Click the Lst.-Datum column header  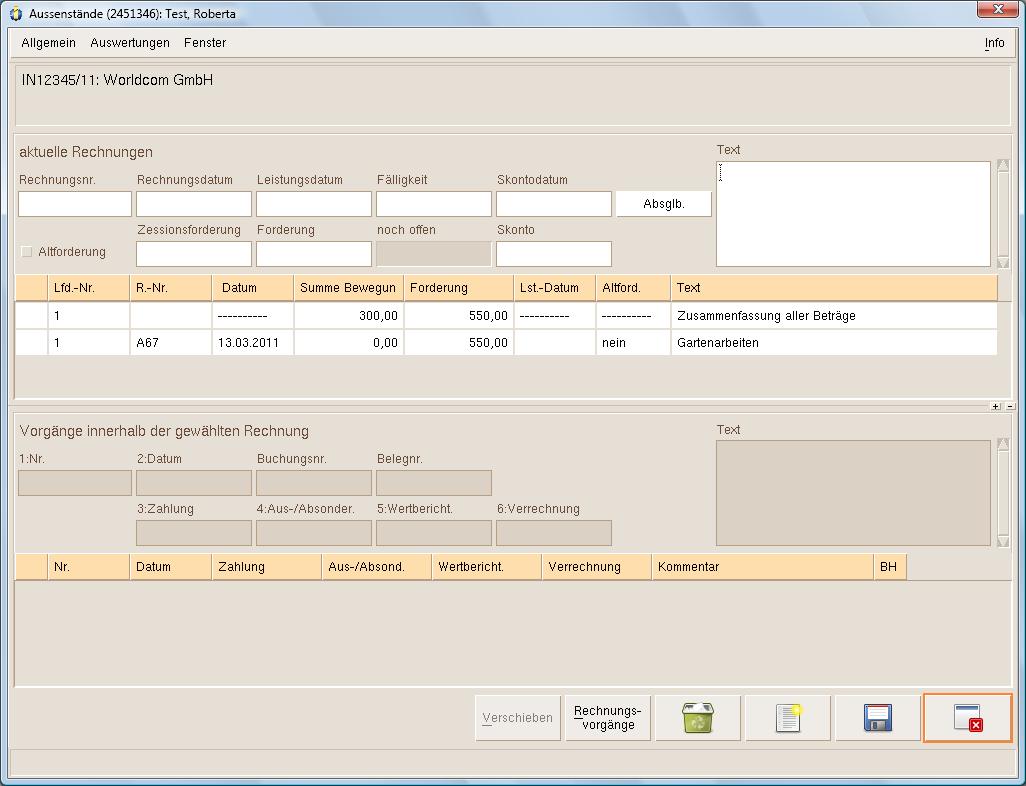pyautogui.click(x=555, y=288)
